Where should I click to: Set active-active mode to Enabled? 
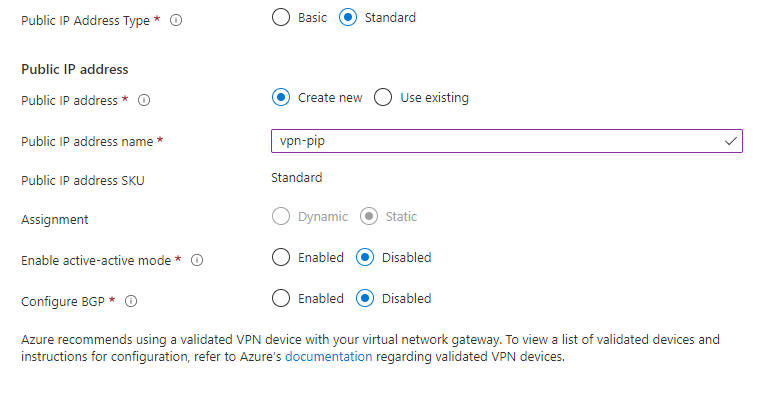pos(281,257)
